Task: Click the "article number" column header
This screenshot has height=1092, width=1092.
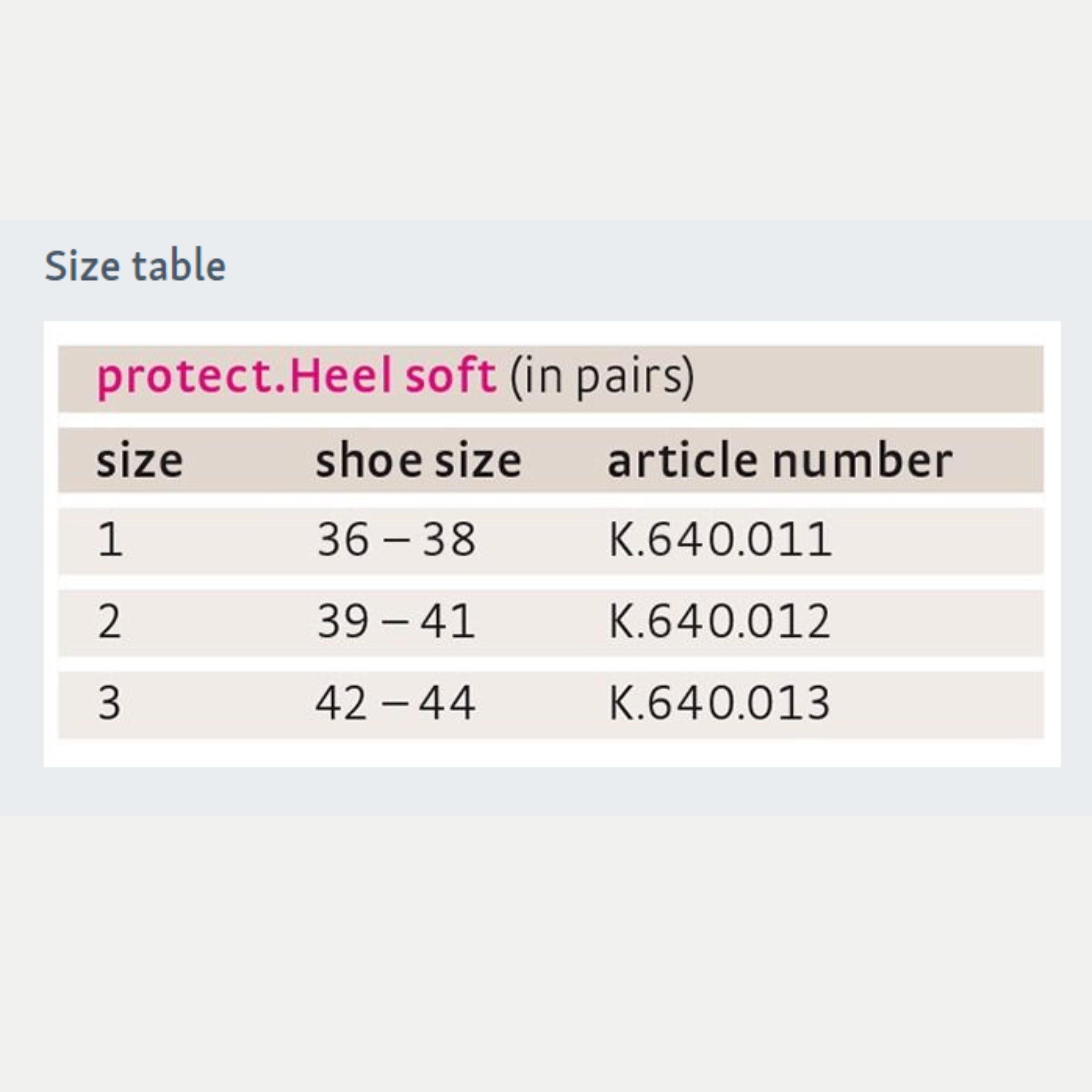Action: click(x=780, y=461)
